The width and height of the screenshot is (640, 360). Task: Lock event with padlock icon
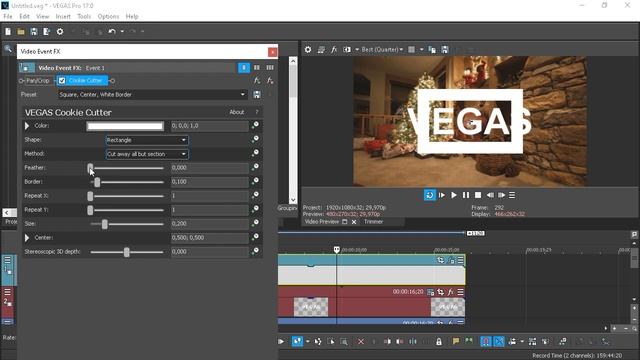tap(439, 342)
